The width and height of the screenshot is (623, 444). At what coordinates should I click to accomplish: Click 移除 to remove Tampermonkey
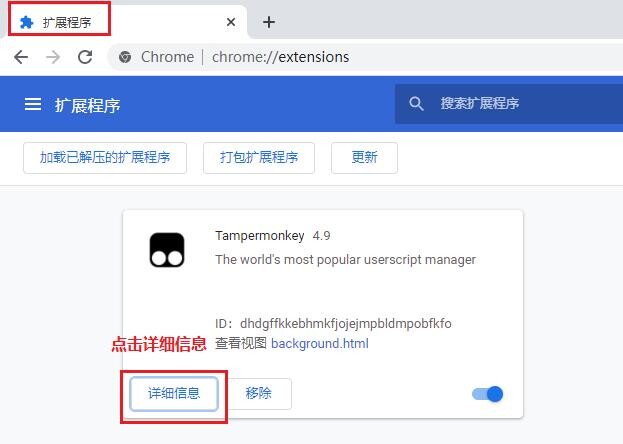258,394
